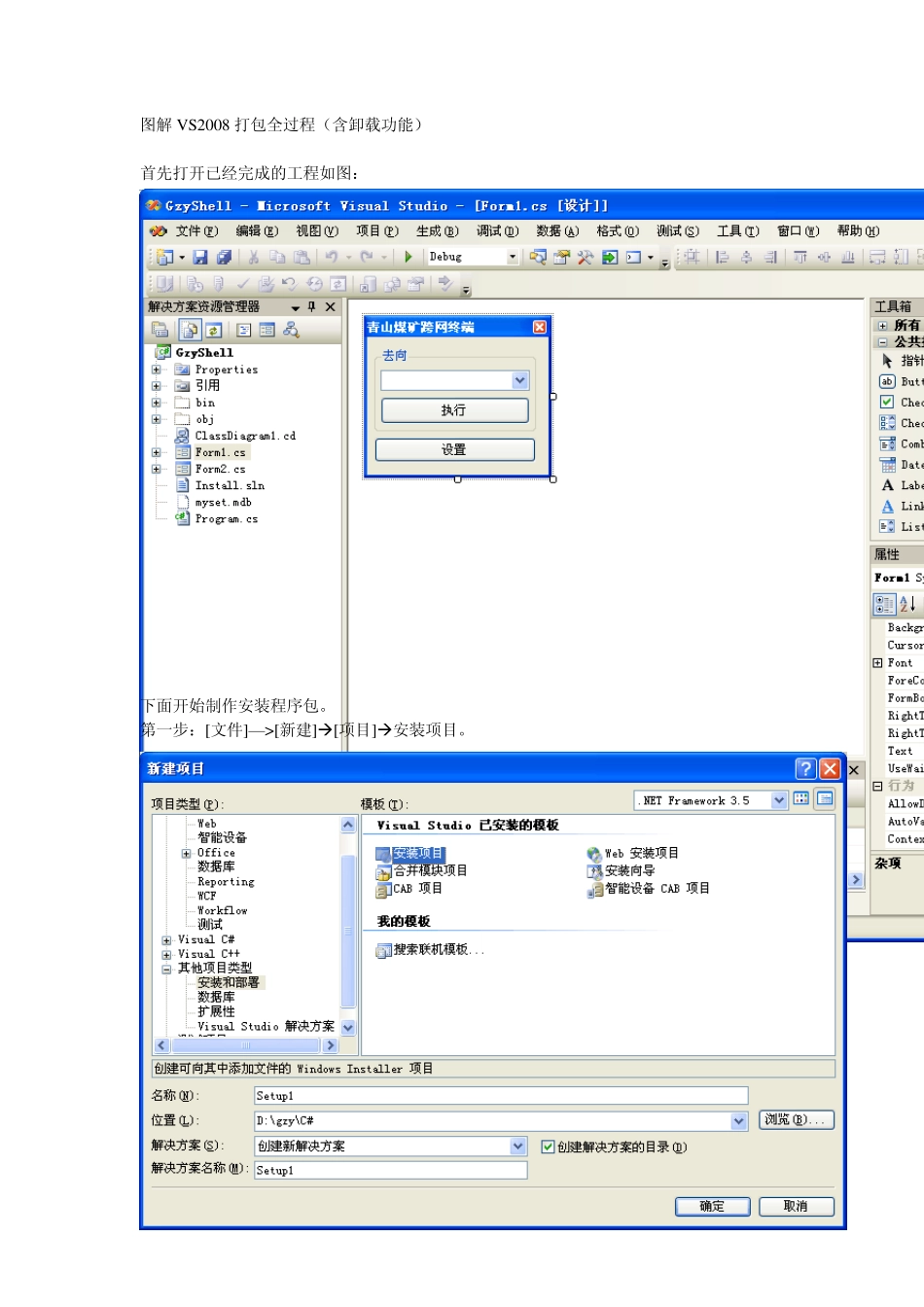
Task: Toggle the 创建解决方案的目录 checkbox
Action: pyautogui.click(x=548, y=1147)
